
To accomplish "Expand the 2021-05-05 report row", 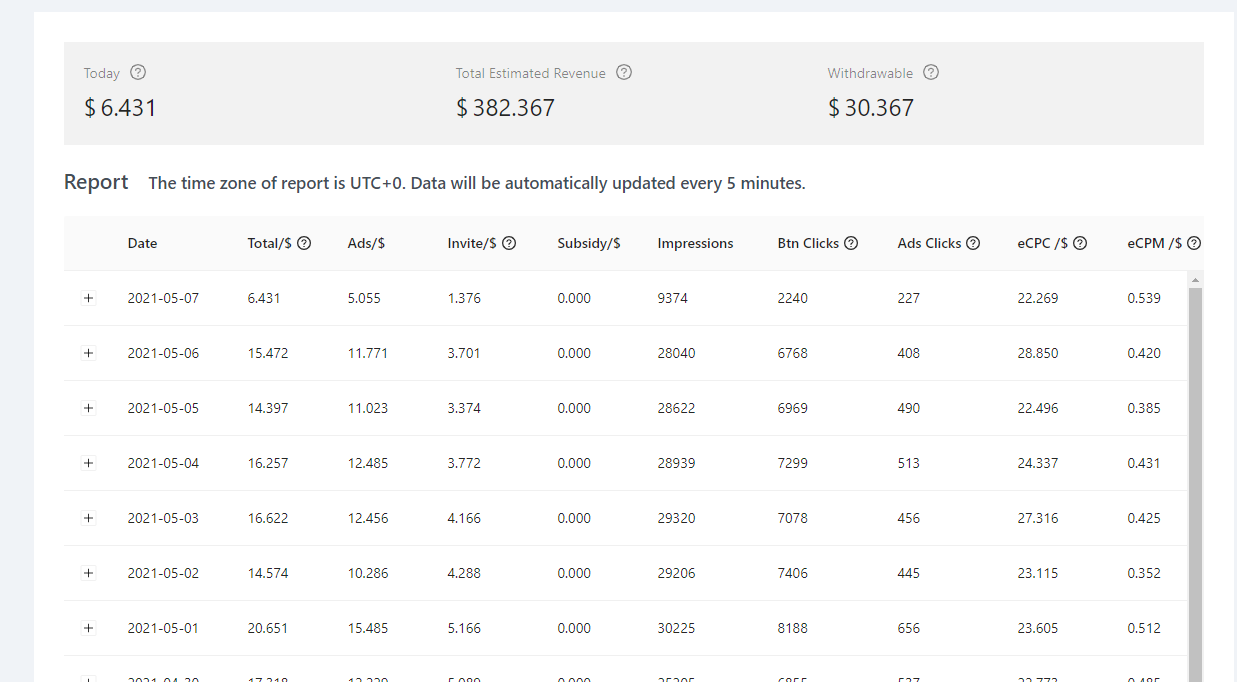I will pyautogui.click(x=88, y=408).
